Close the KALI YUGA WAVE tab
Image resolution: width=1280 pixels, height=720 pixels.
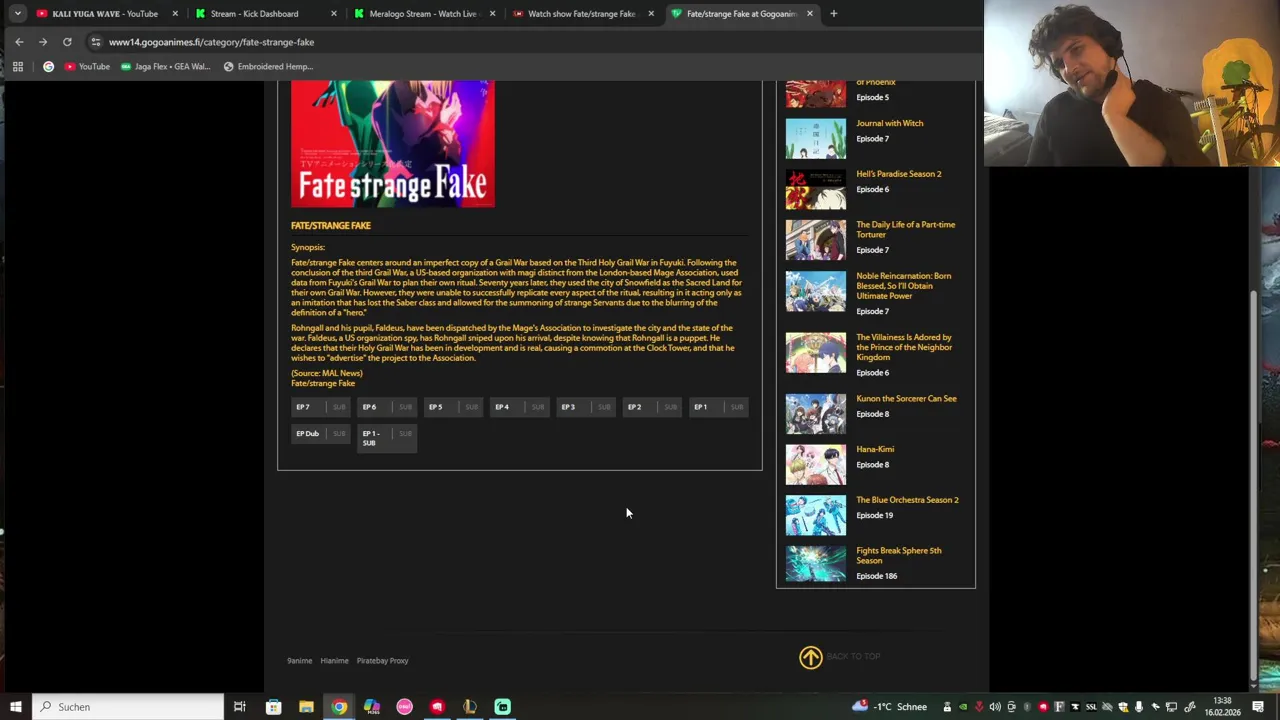tap(175, 14)
